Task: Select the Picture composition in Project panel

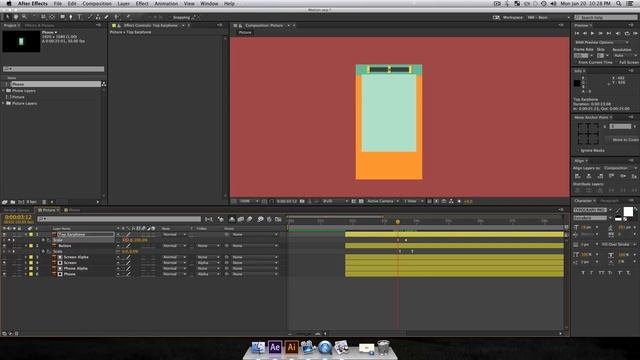Action: click(x=18, y=97)
